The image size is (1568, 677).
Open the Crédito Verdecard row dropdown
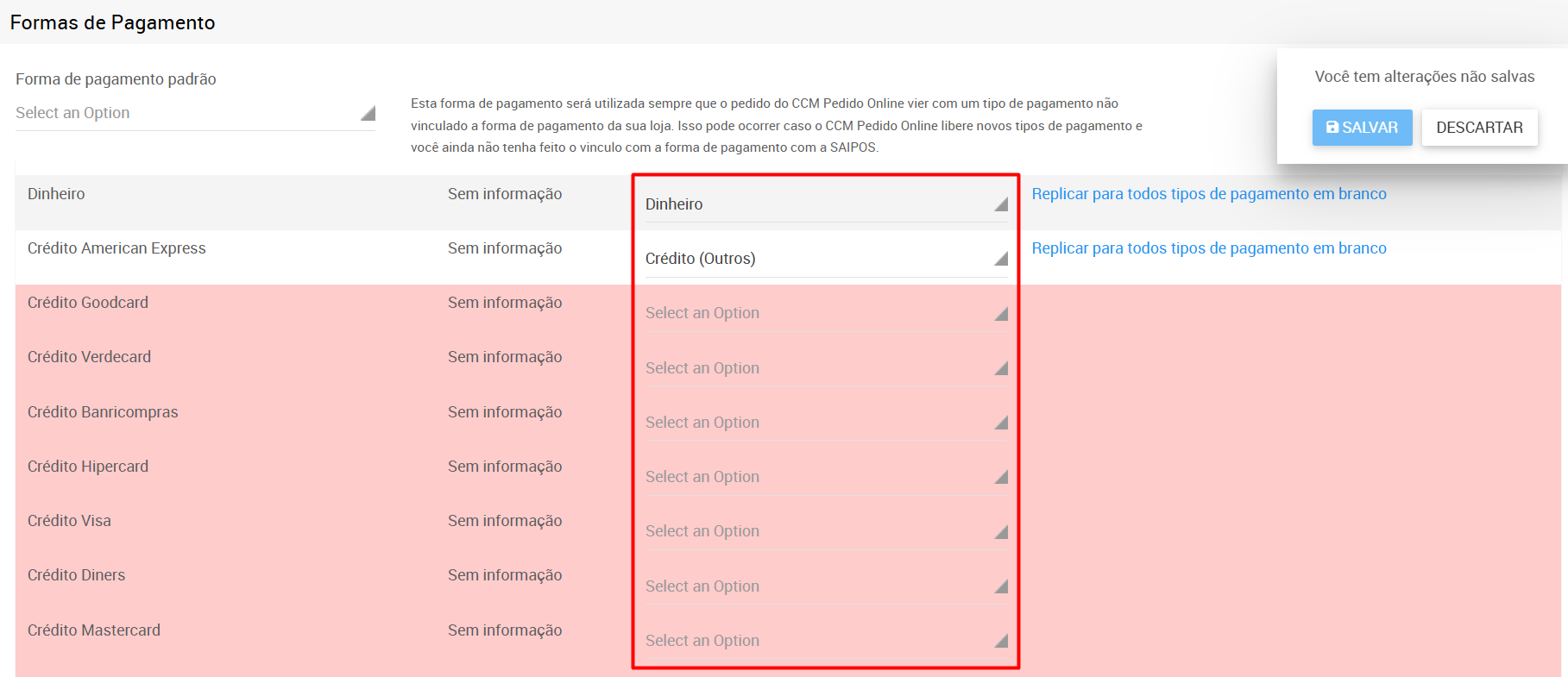[x=827, y=368]
